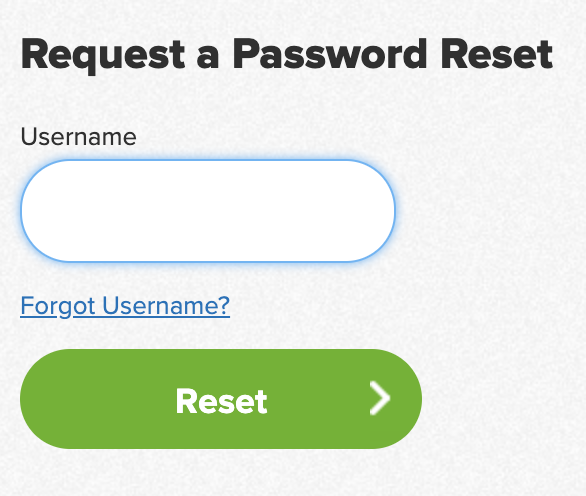Follow the blue underlined Forgot Username? link
Screen dimensions: 586x496
point(125,306)
